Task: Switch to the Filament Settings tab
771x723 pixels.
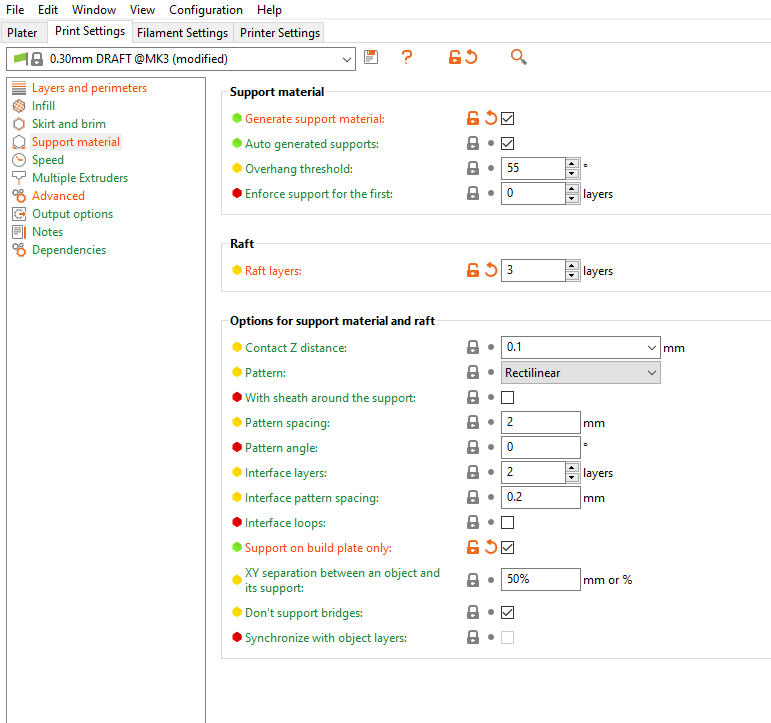Action: pyautogui.click(x=182, y=33)
